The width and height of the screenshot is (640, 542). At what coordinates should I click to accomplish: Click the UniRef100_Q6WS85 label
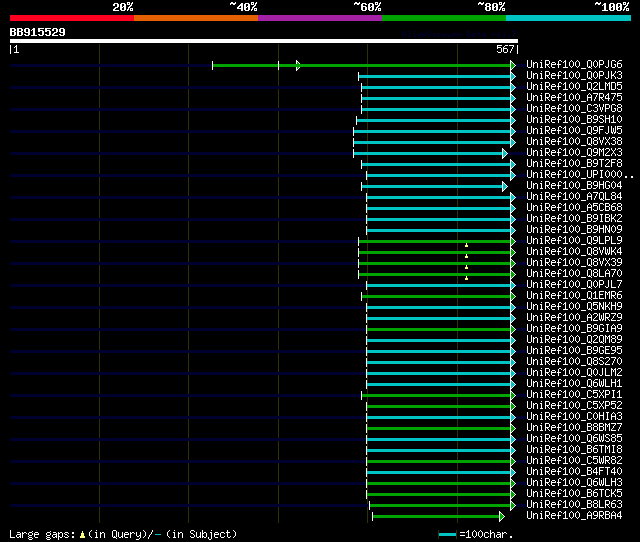pos(574,439)
